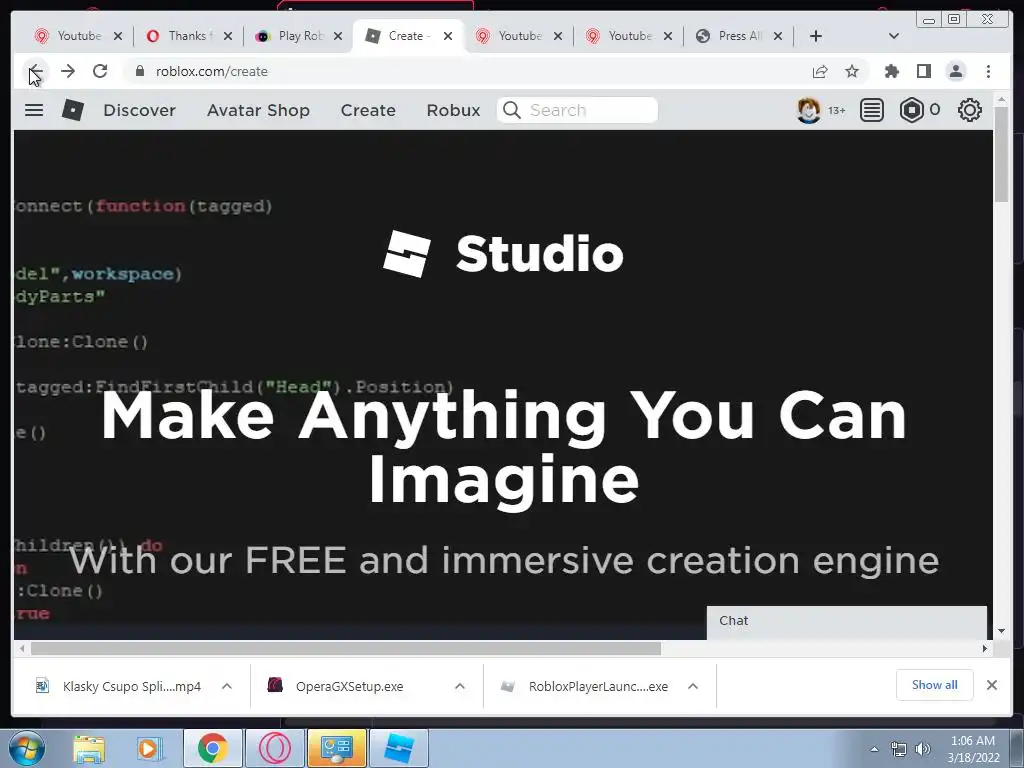Launch Windows Media Player from taskbar
1024x768 pixels.
[148, 748]
